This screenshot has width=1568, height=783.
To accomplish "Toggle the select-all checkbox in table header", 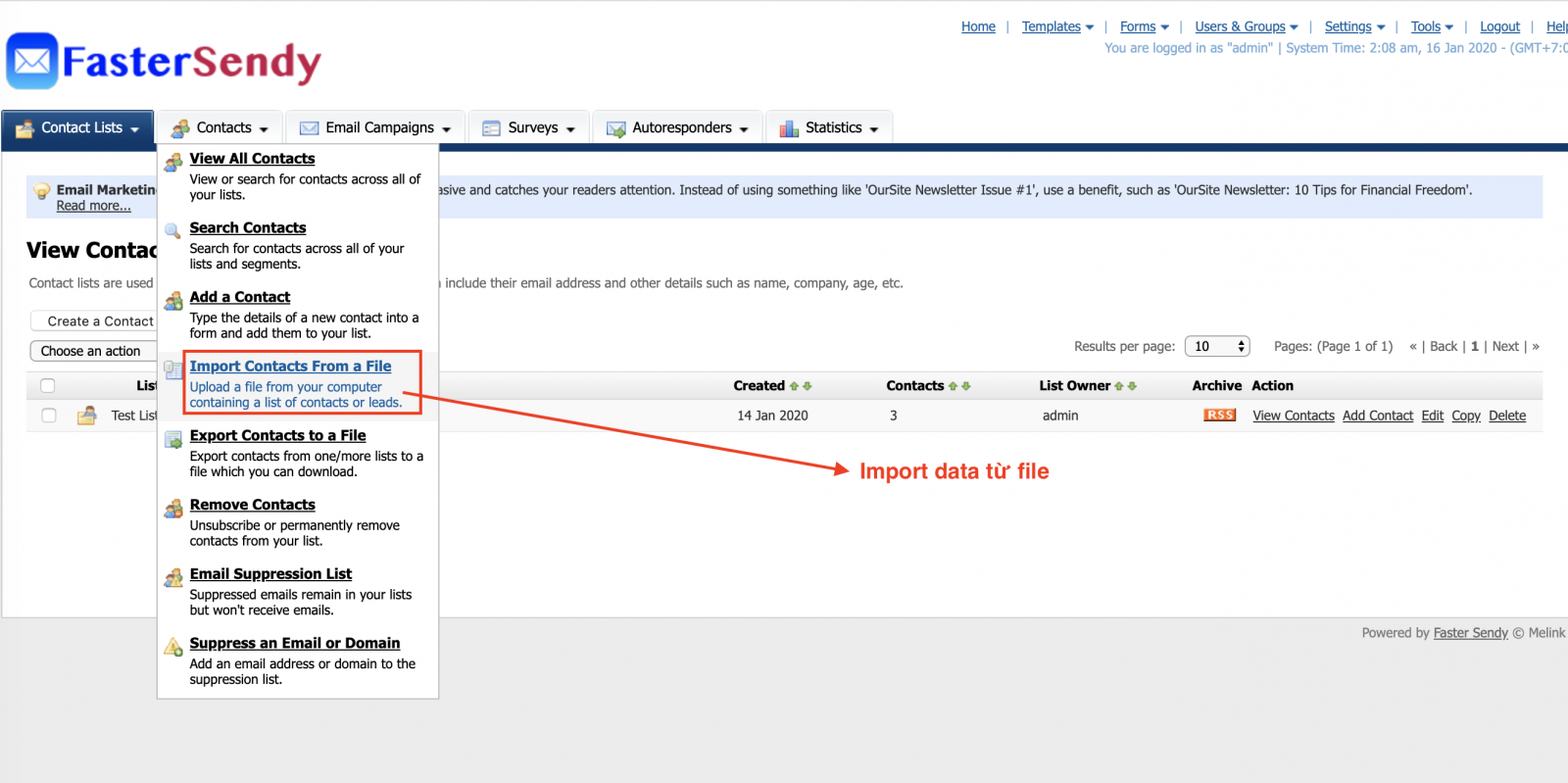I will click(x=48, y=386).
